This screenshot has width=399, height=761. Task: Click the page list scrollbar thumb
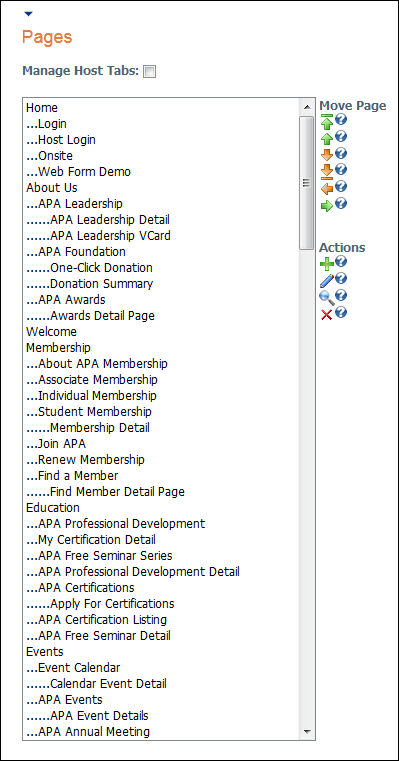(306, 183)
